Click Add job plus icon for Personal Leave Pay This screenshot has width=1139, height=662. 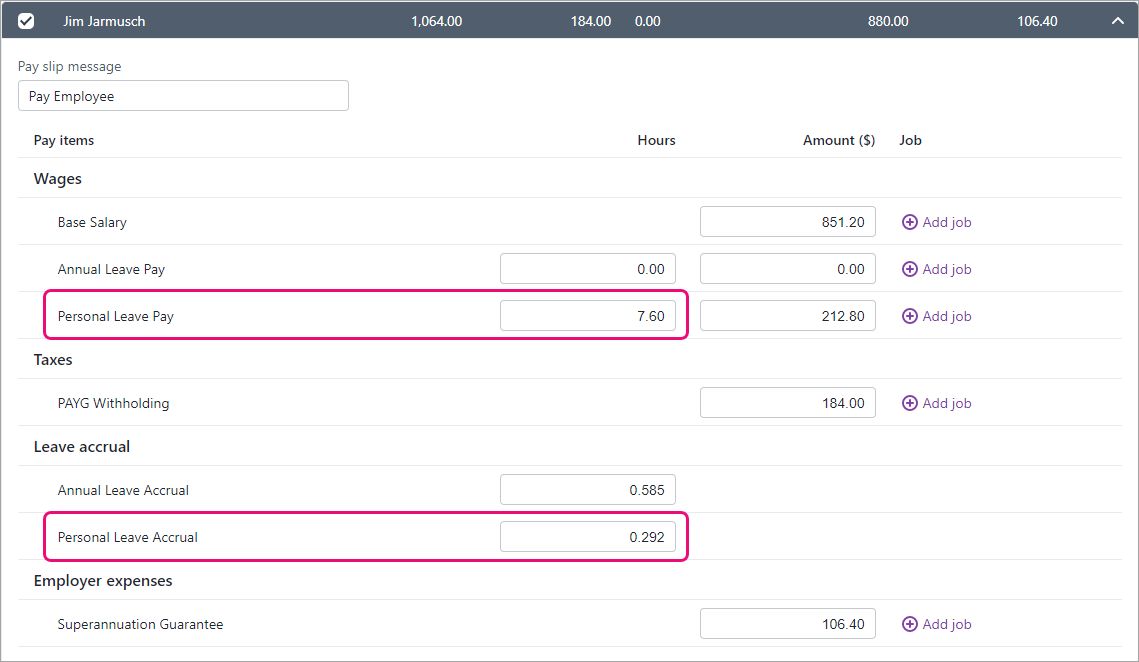[909, 316]
